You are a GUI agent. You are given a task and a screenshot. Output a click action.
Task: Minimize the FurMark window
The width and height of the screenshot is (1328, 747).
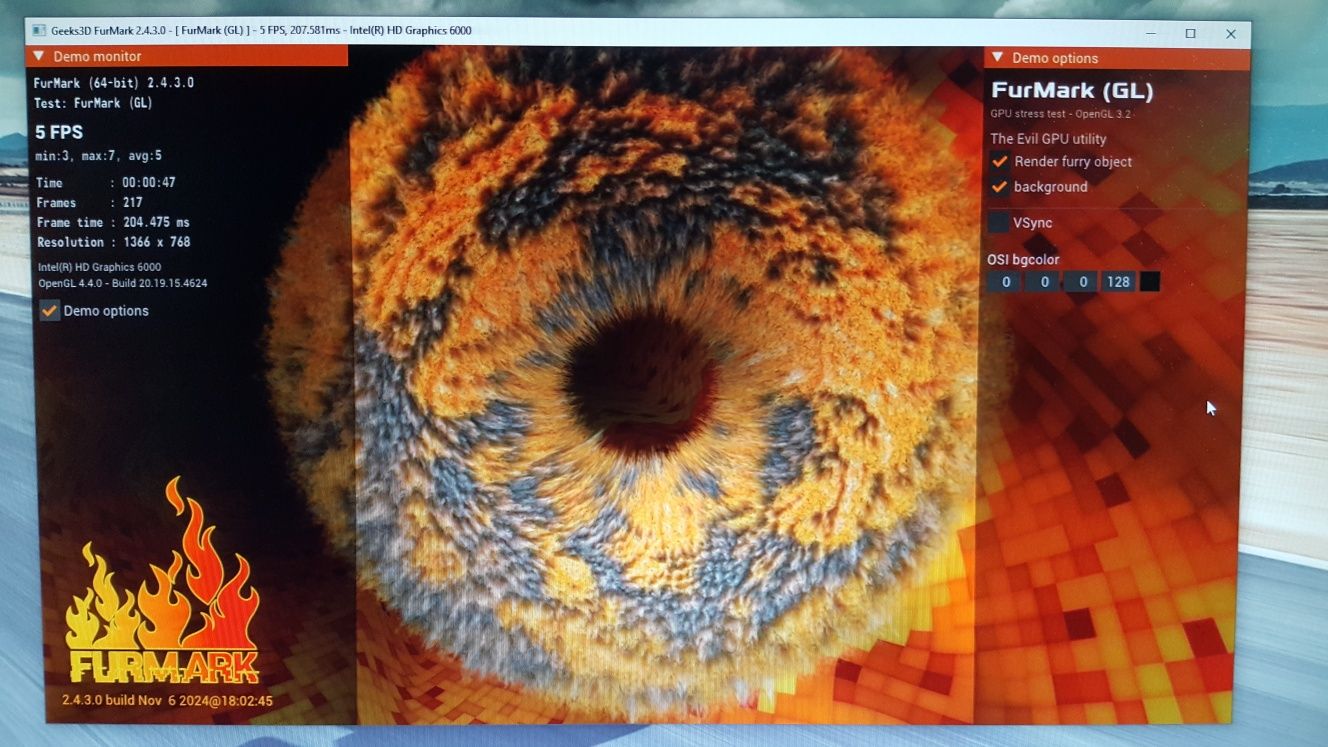1149,33
